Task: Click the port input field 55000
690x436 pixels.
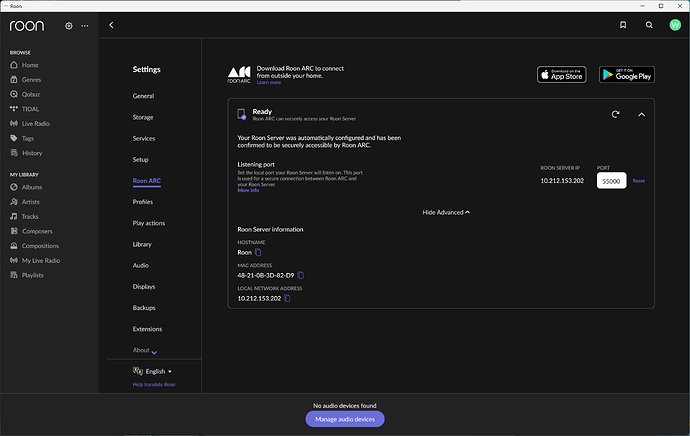Action: pos(611,181)
